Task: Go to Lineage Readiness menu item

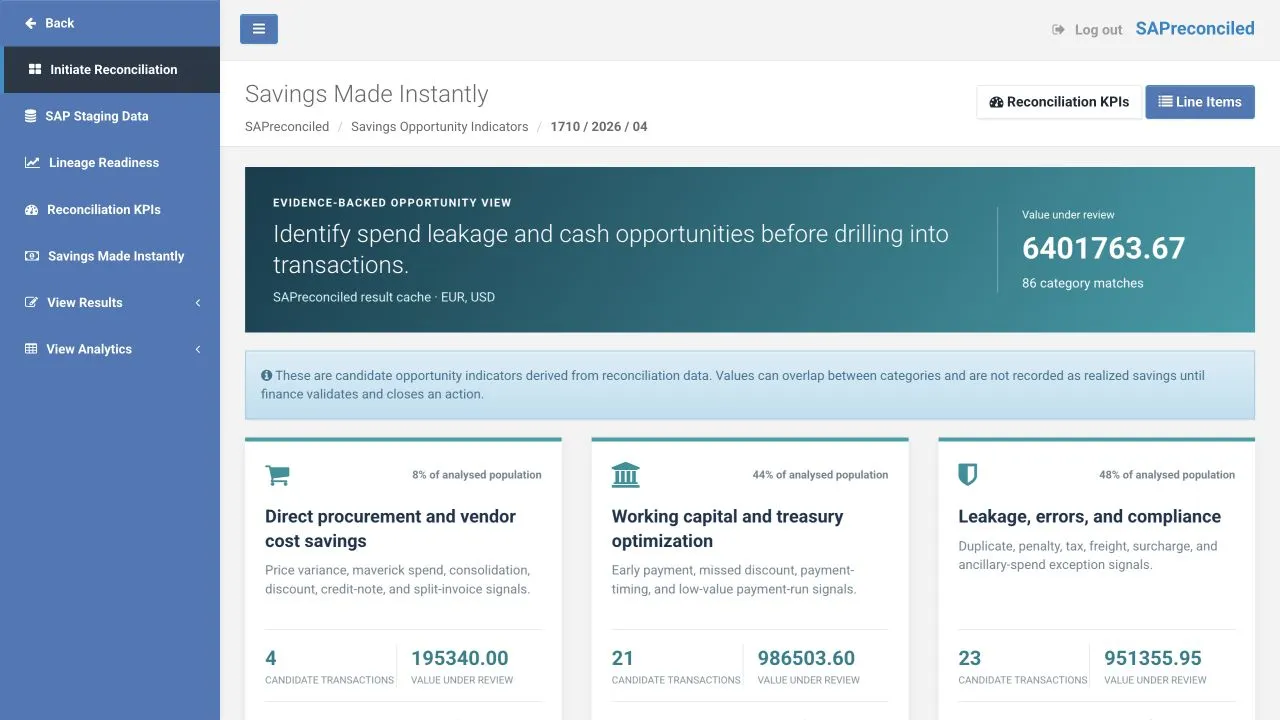Action: pyautogui.click(x=110, y=163)
